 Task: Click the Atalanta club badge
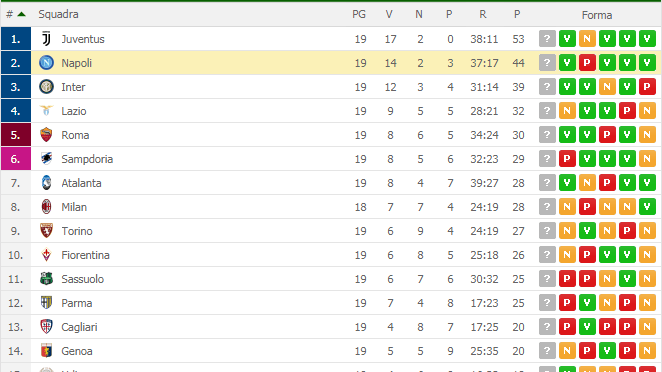[46, 183]
